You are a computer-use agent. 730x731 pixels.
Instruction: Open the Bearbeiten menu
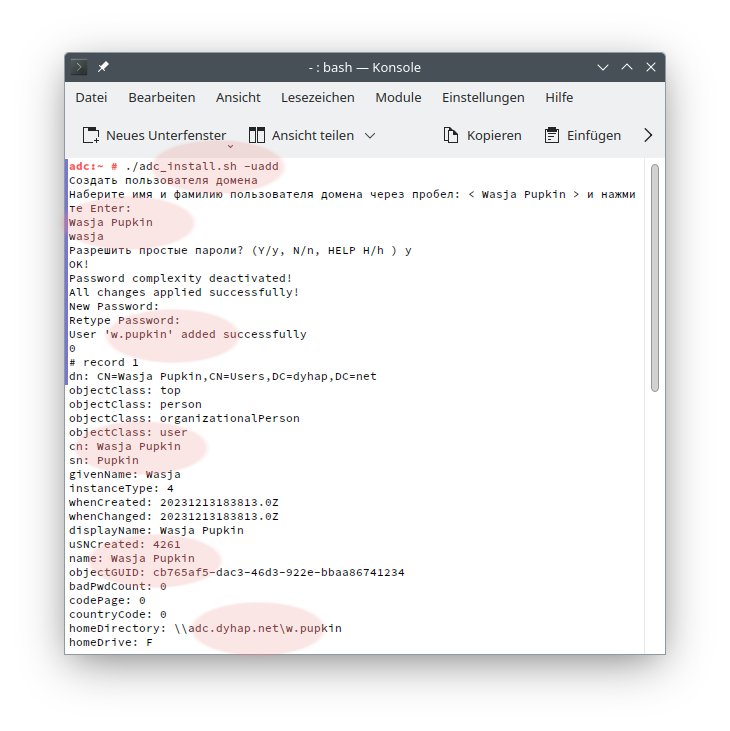(x=161, y=97)
